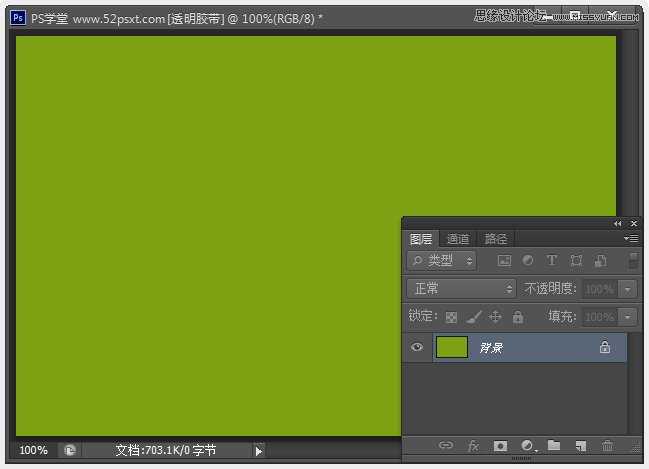Toggle lock position of layer
This screenshot has height=469, width=649.
[495, 317]
